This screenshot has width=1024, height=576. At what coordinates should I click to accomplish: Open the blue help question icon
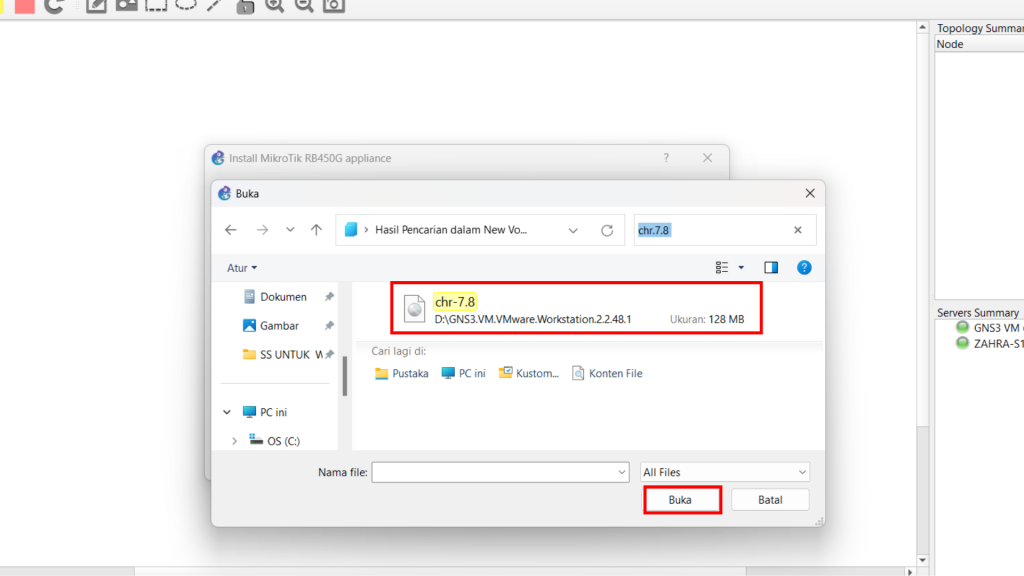click(x=804, y=268)
